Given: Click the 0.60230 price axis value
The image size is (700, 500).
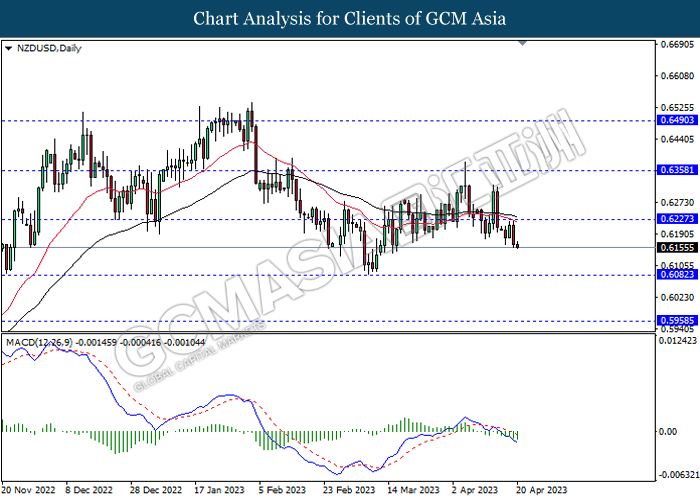Looking at the screenshot, I should tap(677, 297).
